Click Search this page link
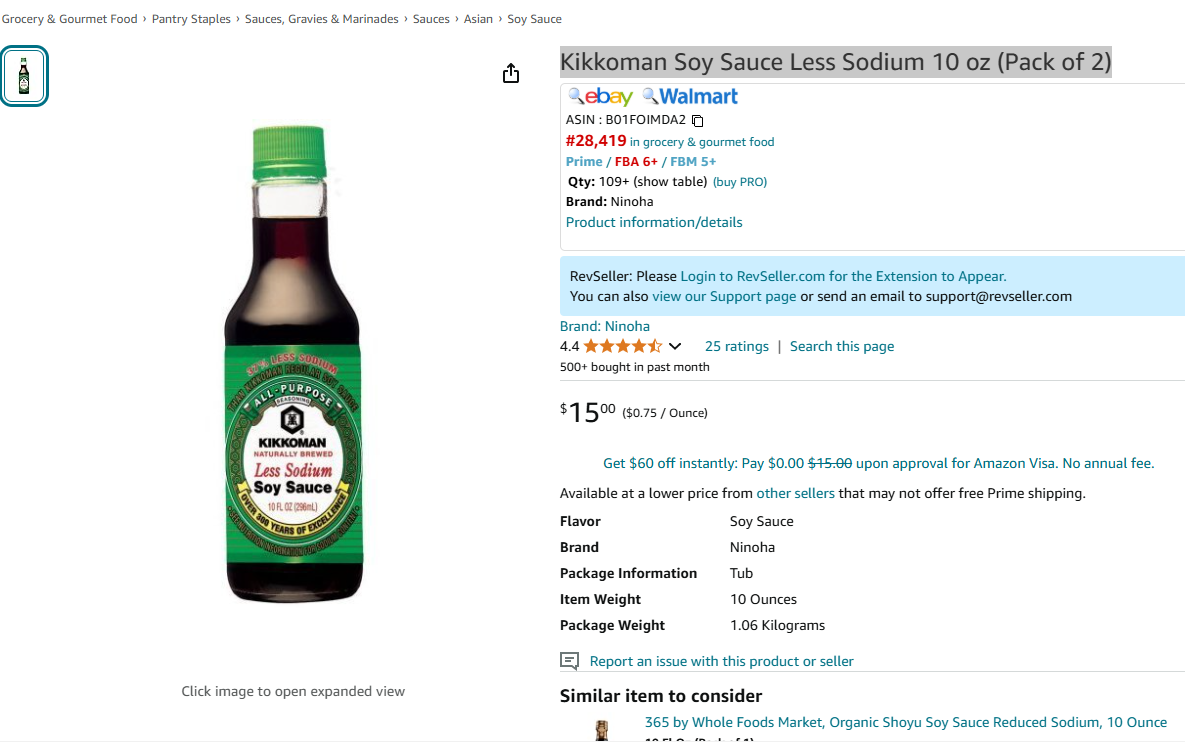Screen dimensions: 1185x742 point(842,346)
